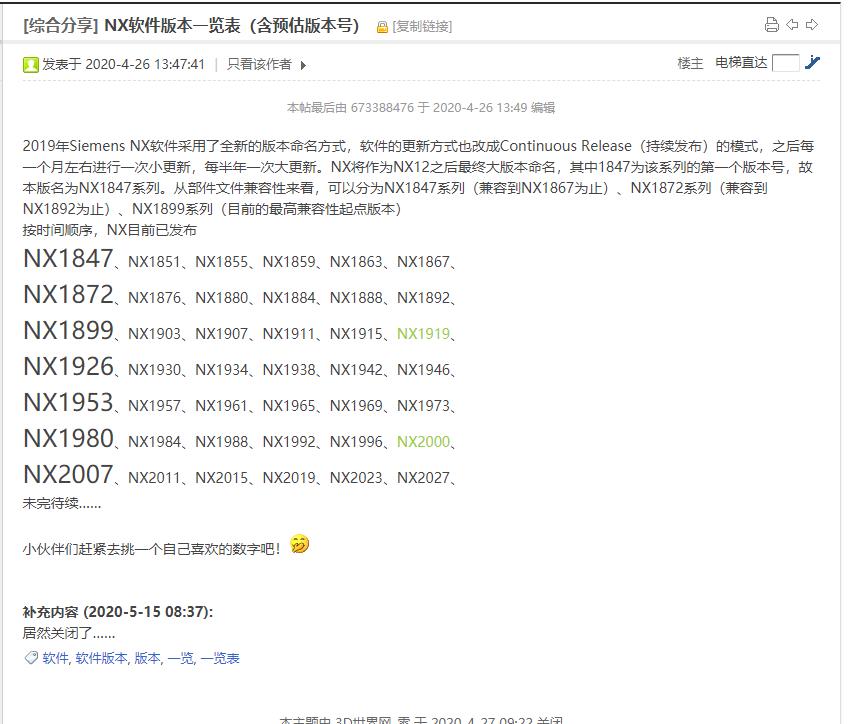
Task: Click the green NX2000 text
Action: coord(423,442)
